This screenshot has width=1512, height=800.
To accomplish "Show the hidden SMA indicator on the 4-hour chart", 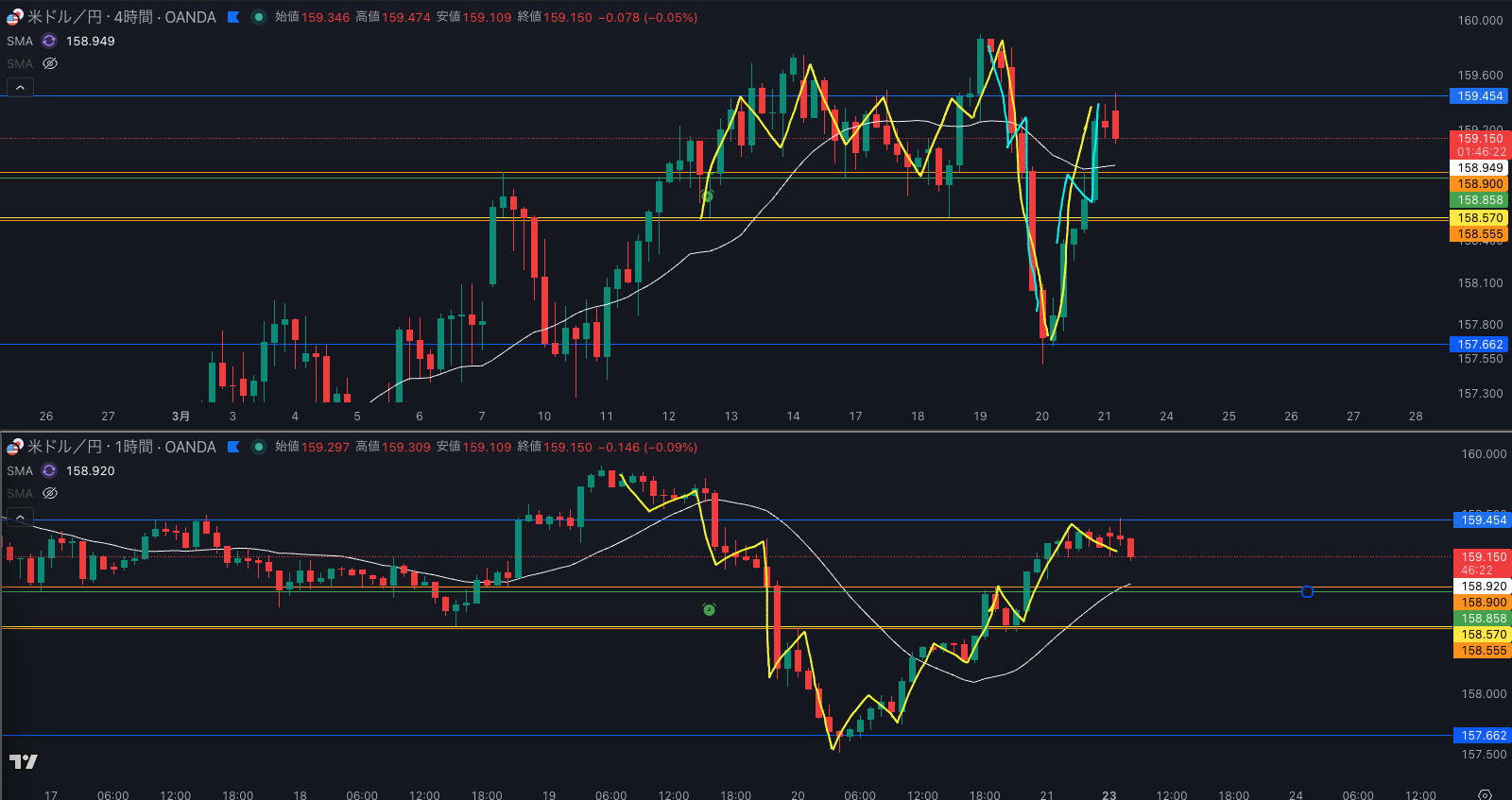I will (x=50, y=63).
